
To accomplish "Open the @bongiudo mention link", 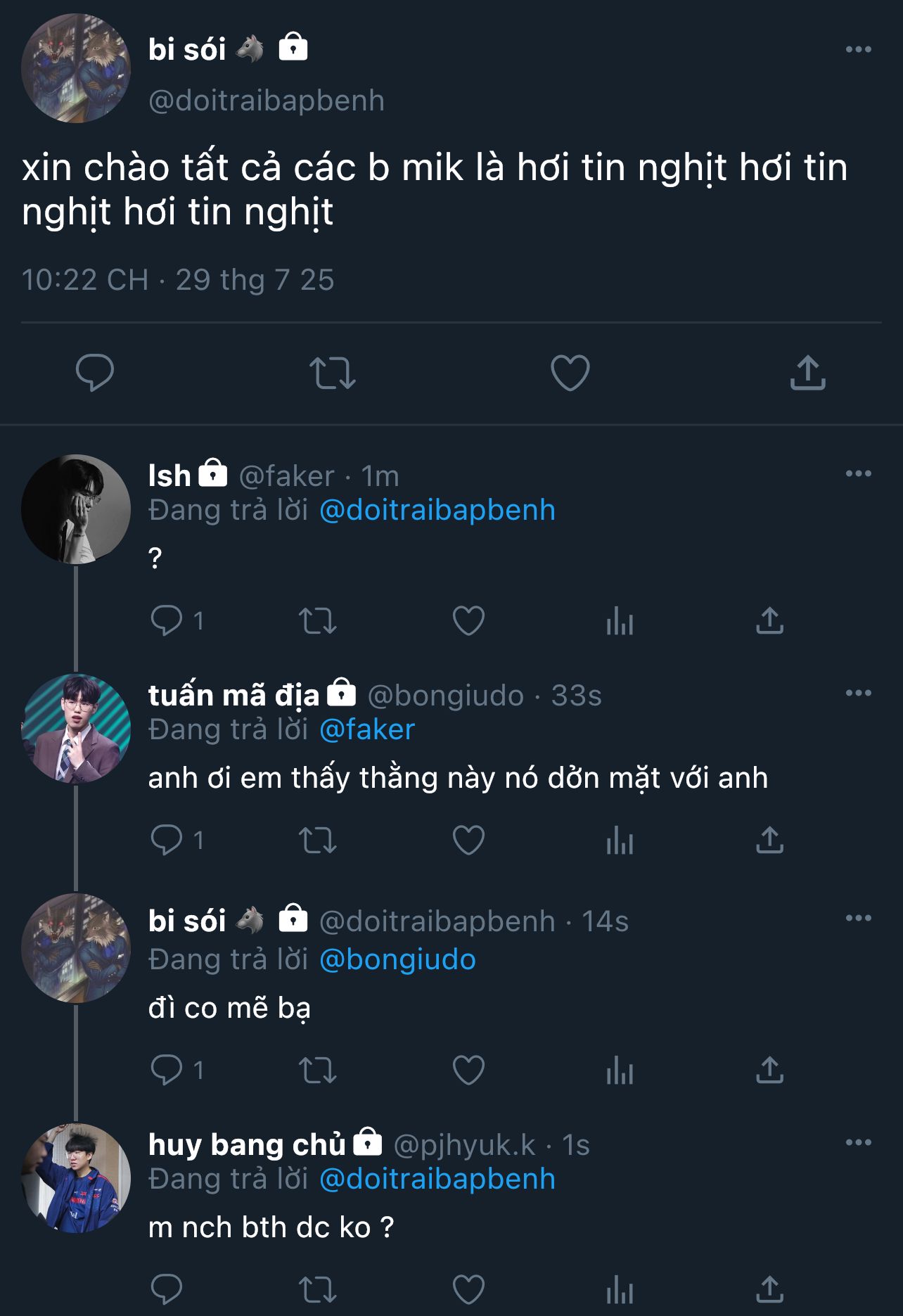I will 397,960.
